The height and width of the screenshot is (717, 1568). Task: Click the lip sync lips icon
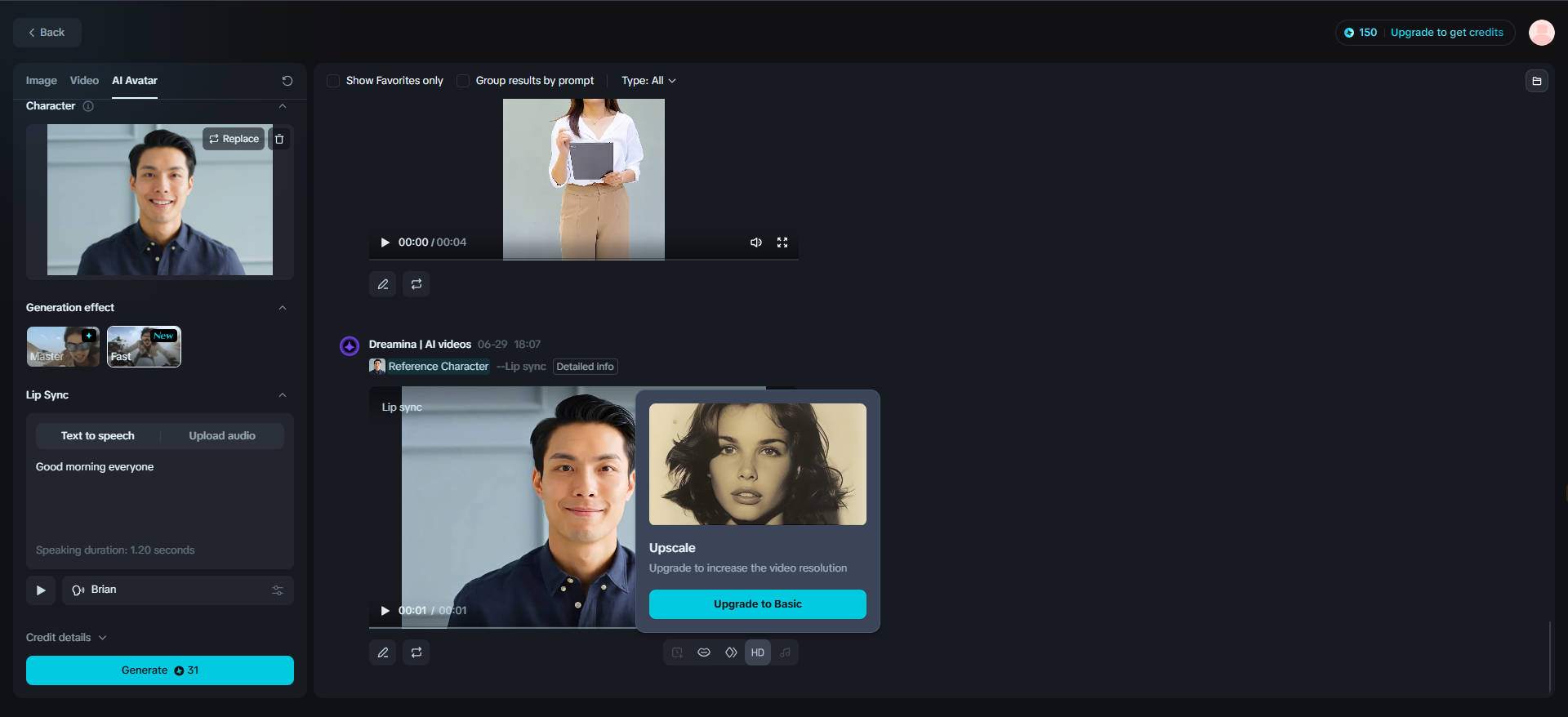pyautogui.click(x=704, y=652)
